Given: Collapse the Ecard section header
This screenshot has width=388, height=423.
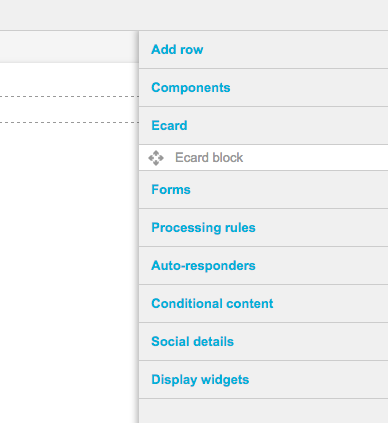Looking at the screenshot, I should click(169, 126).
